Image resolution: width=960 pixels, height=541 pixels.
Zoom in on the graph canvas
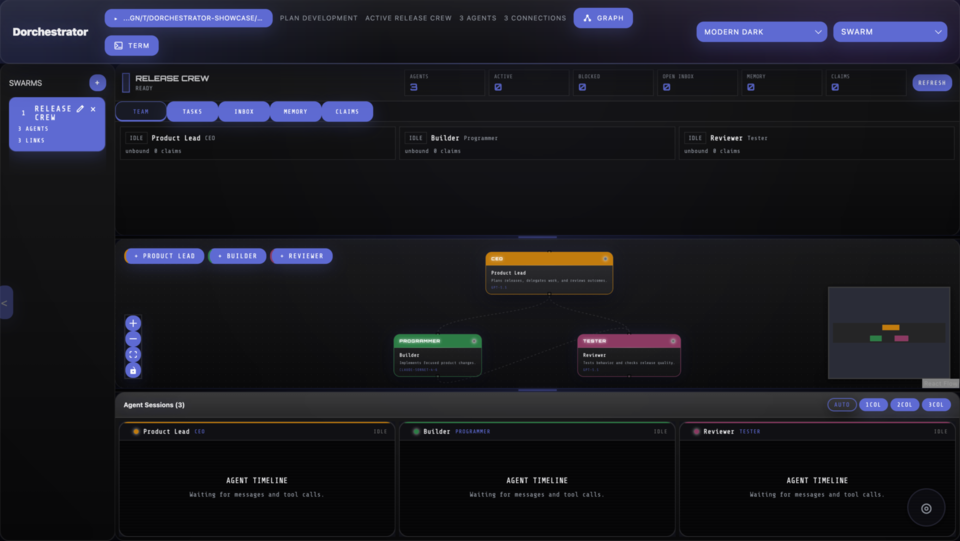click(133, 323)
